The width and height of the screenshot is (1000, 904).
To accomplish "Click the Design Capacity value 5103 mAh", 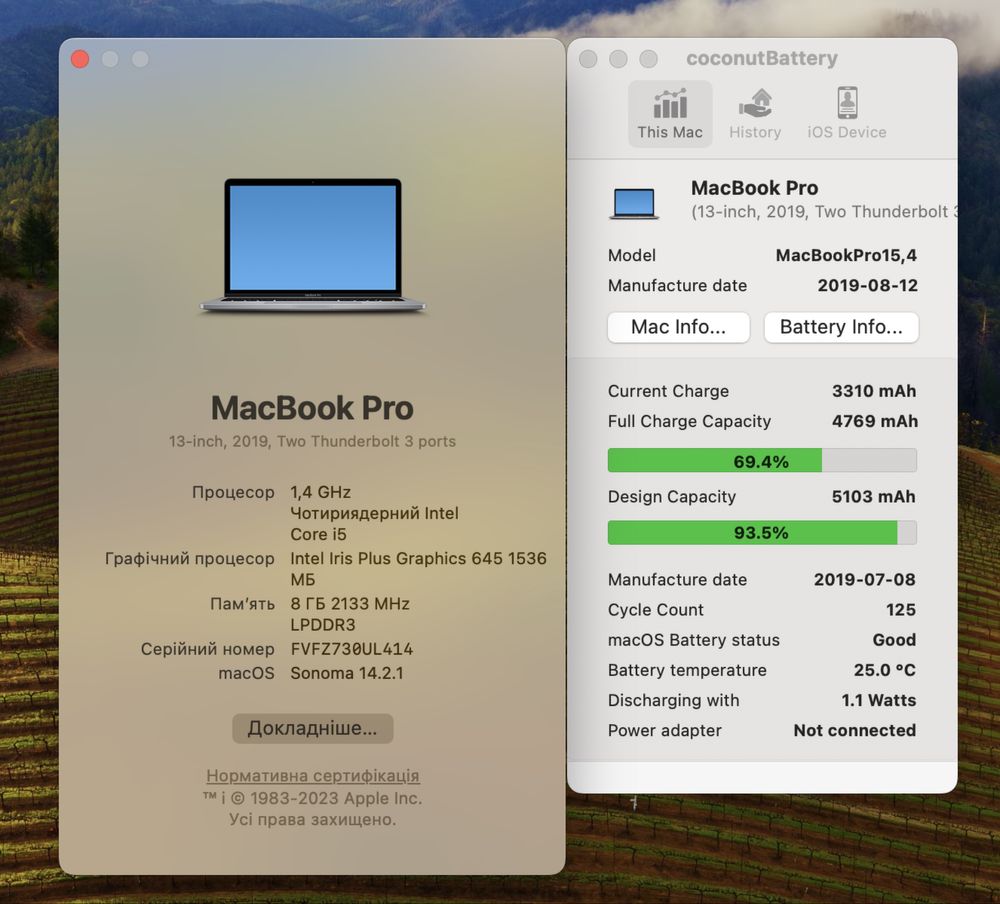I will point(874,496).
